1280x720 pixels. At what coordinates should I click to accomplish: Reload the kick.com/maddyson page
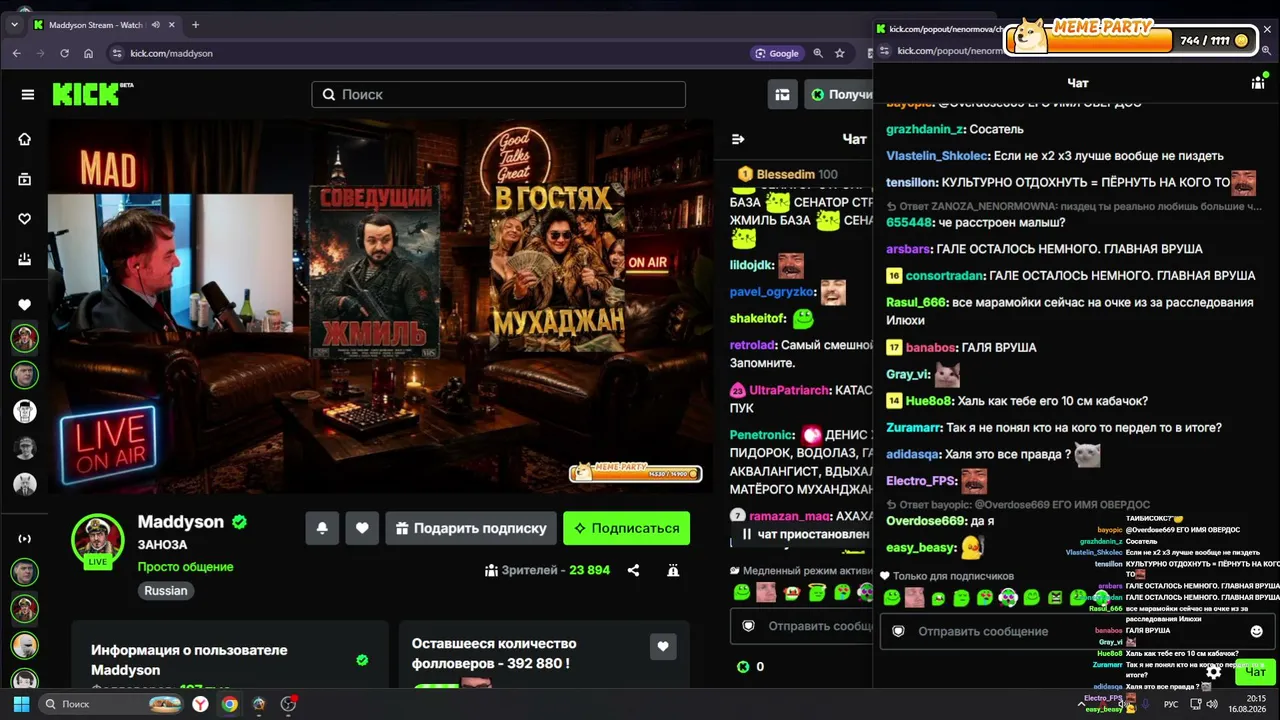[64, 53]
